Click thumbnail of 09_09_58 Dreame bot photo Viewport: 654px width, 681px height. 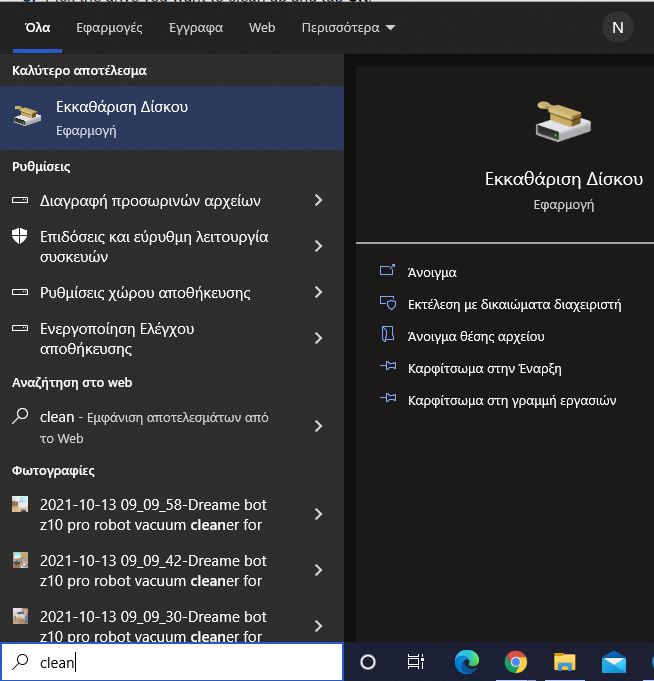tap(20, 504)
